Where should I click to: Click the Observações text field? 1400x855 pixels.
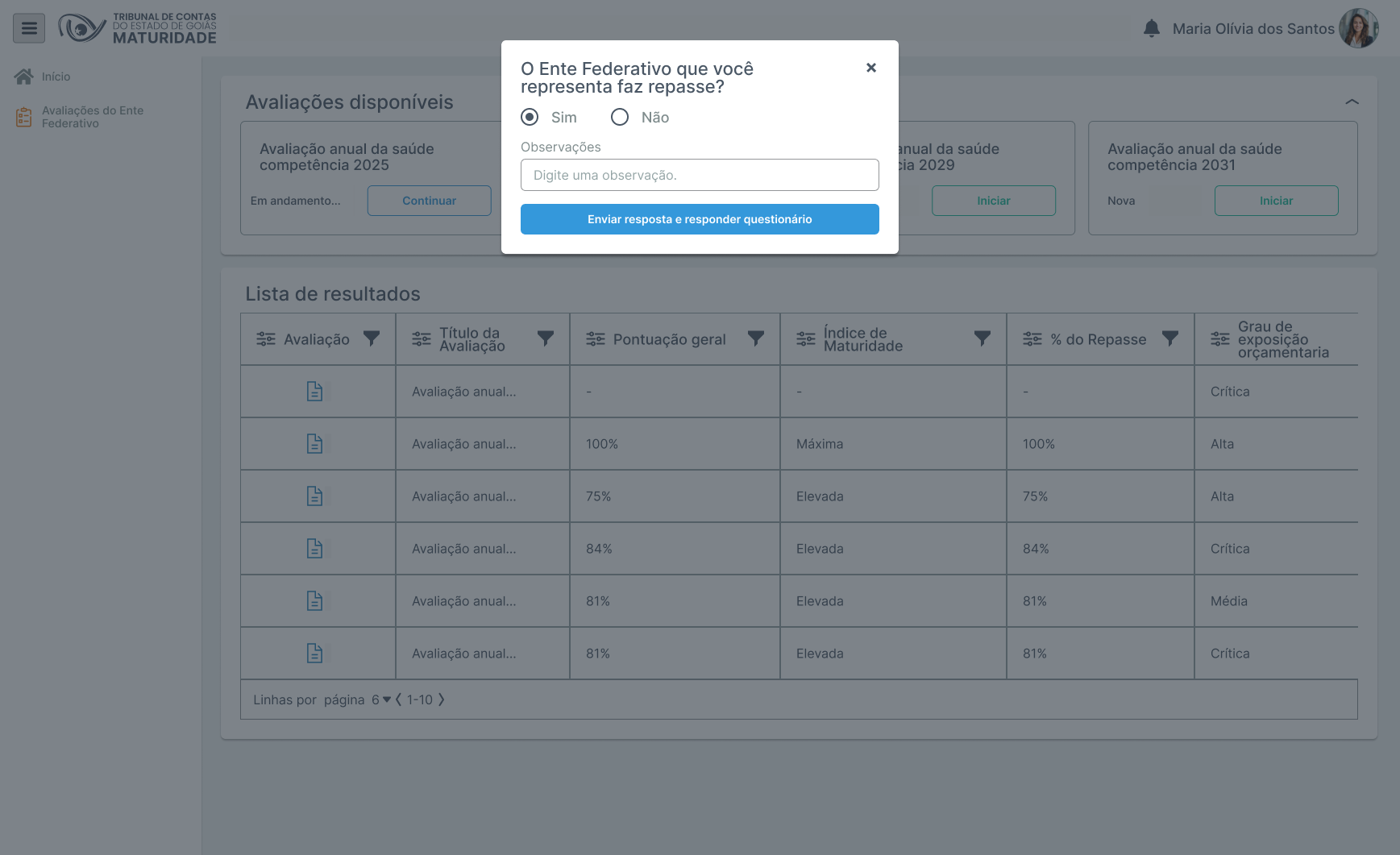pyautogui.click(x=700, y=175)
